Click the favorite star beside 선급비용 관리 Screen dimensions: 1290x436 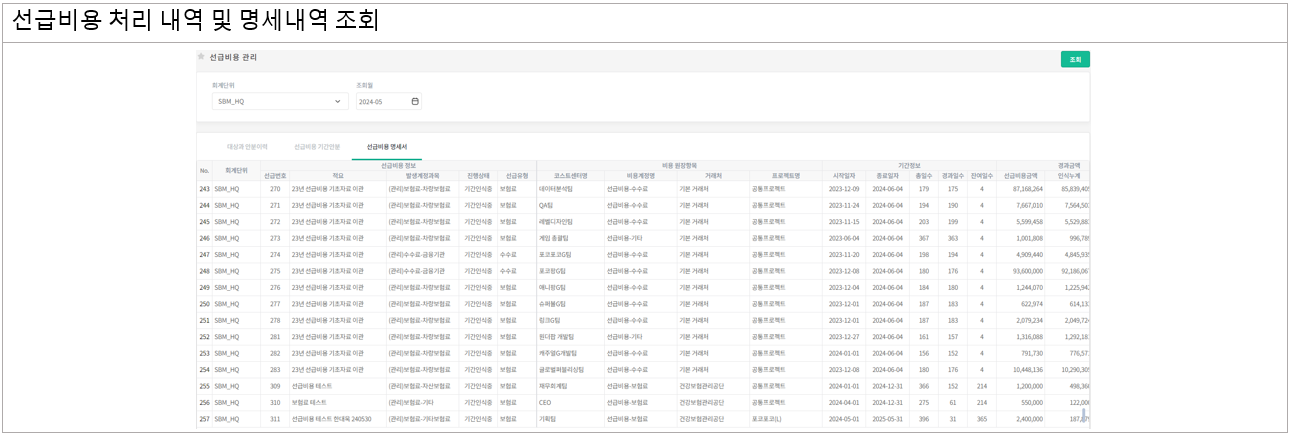click(x=201, y=57)
